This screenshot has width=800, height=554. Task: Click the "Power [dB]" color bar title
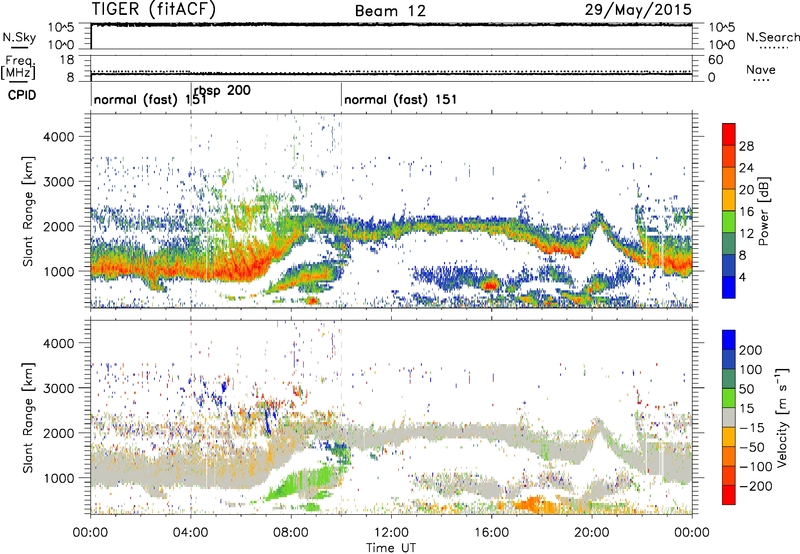click(x=764, y=211)
